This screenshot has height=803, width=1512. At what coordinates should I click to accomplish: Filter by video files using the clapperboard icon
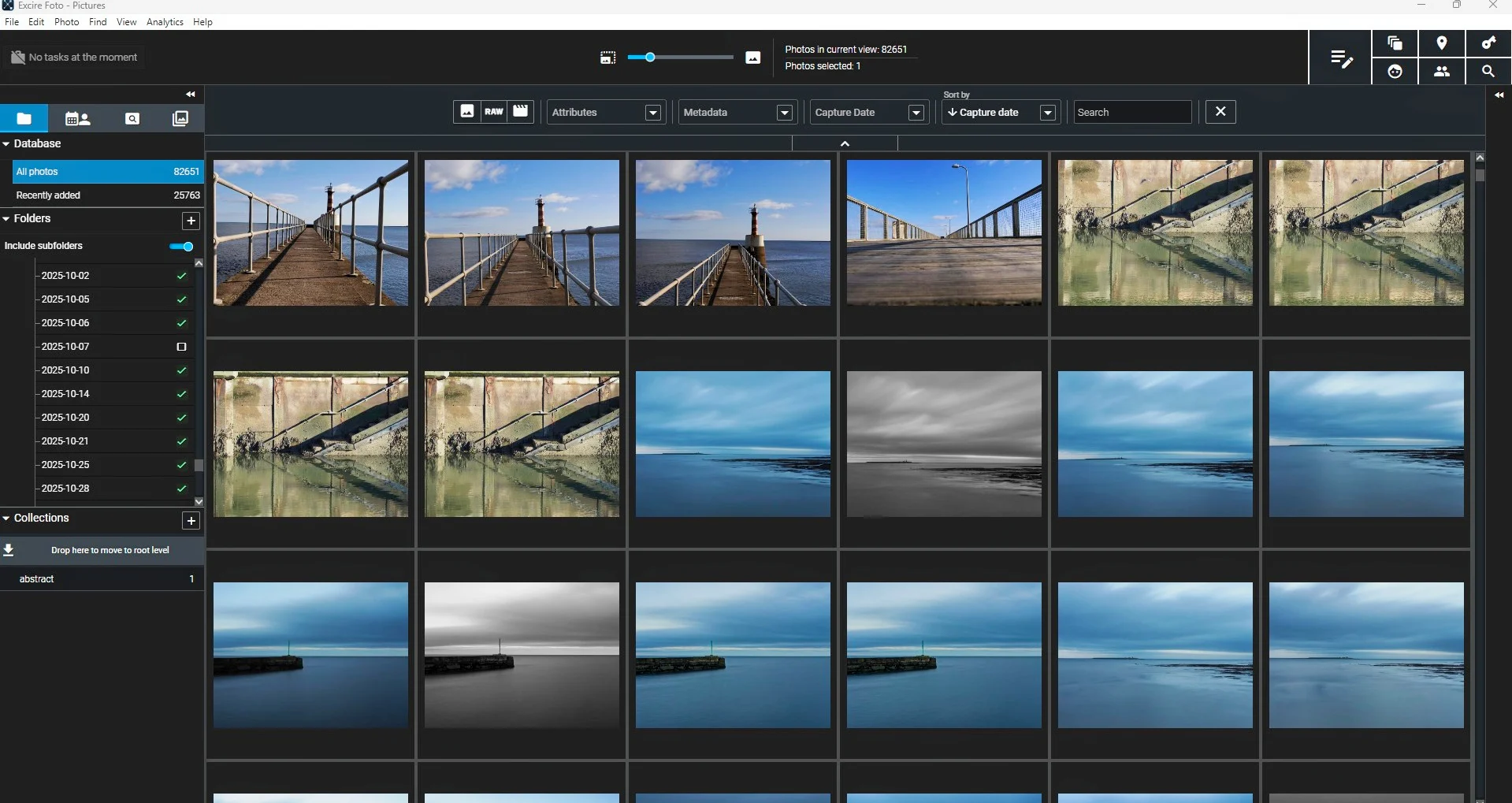[520, 112]
